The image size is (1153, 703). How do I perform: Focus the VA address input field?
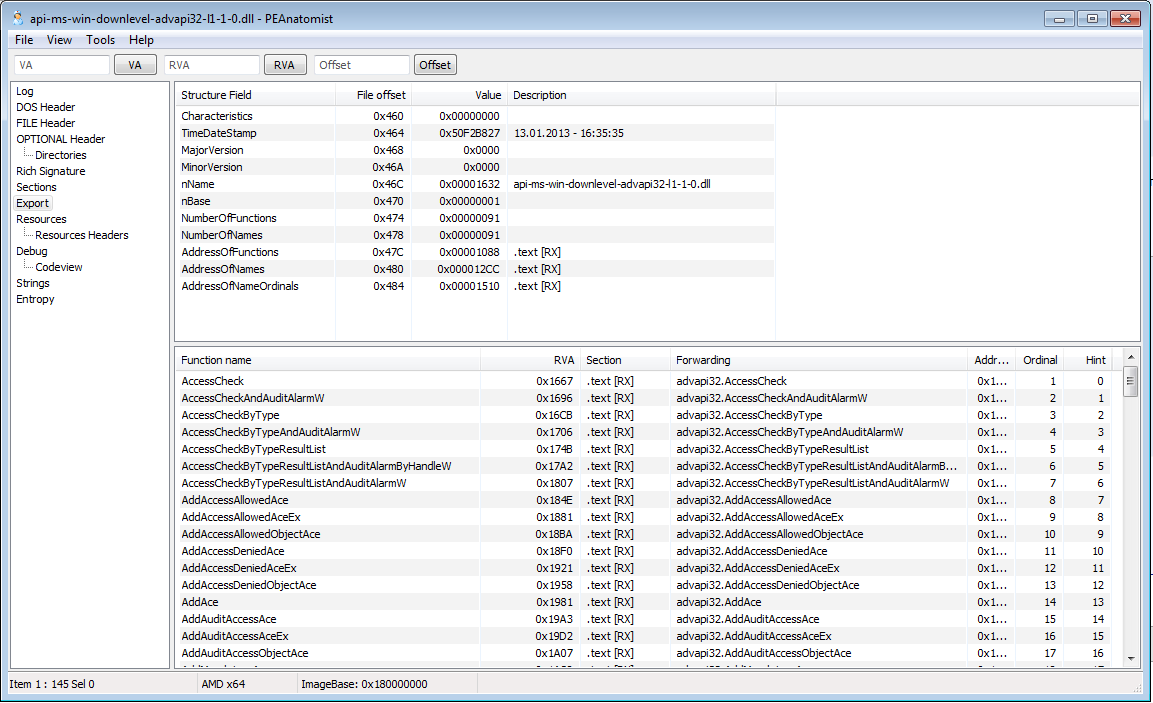[x=62, y=65]
